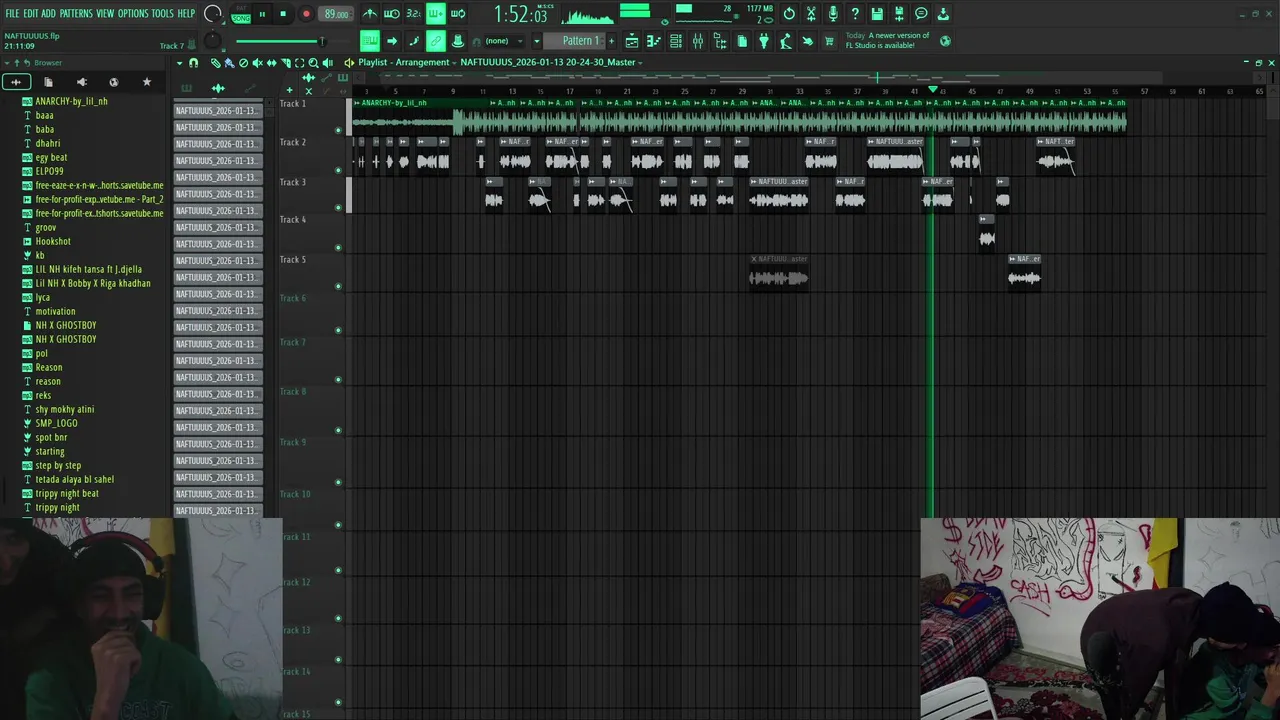
Task: Open the Playlist speaker icon menu
Action: point(349,62)
